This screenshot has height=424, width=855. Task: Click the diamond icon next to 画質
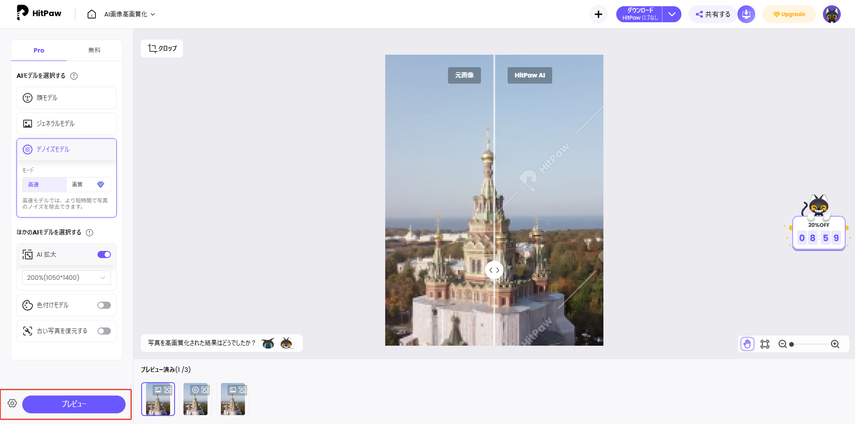(100, 185)
